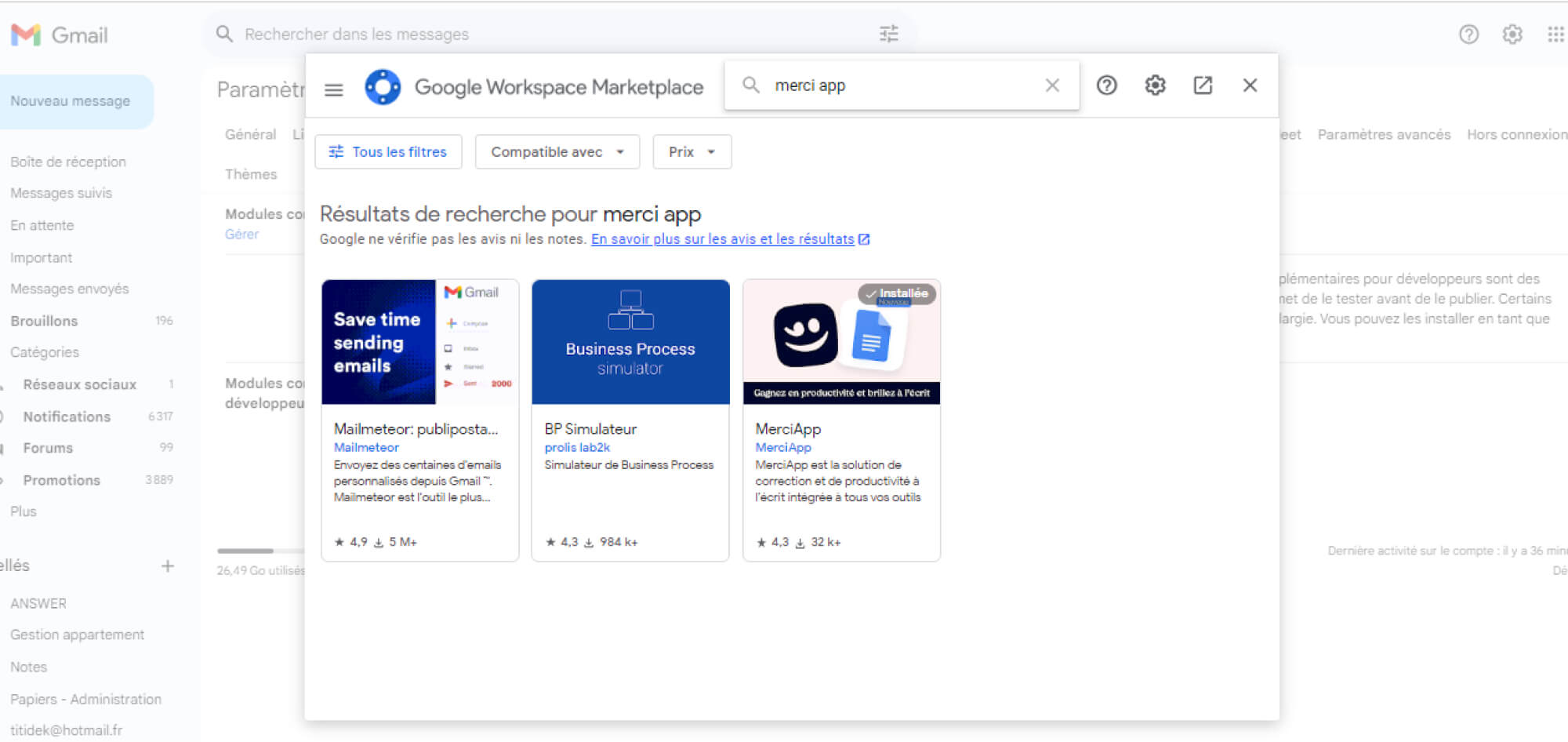1568x742 pixels.
Task: Click Nouveau message to compose
Action: pyautogui.click(x=70, y=100)
